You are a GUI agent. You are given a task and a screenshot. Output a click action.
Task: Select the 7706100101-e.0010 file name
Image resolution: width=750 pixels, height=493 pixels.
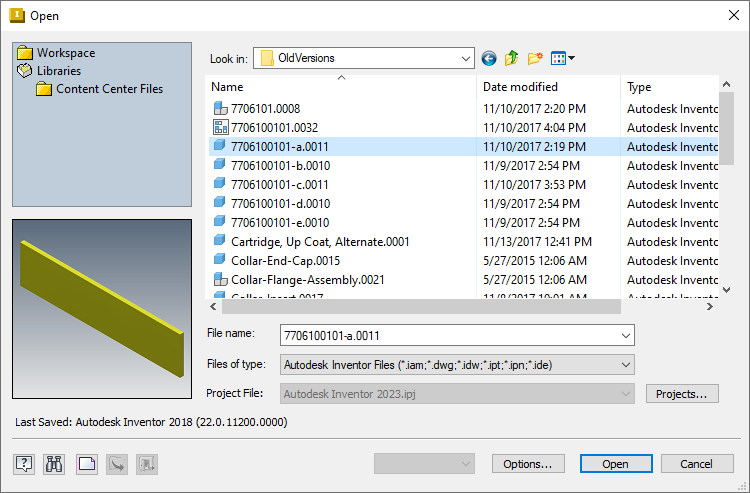(x=280, y=223)
